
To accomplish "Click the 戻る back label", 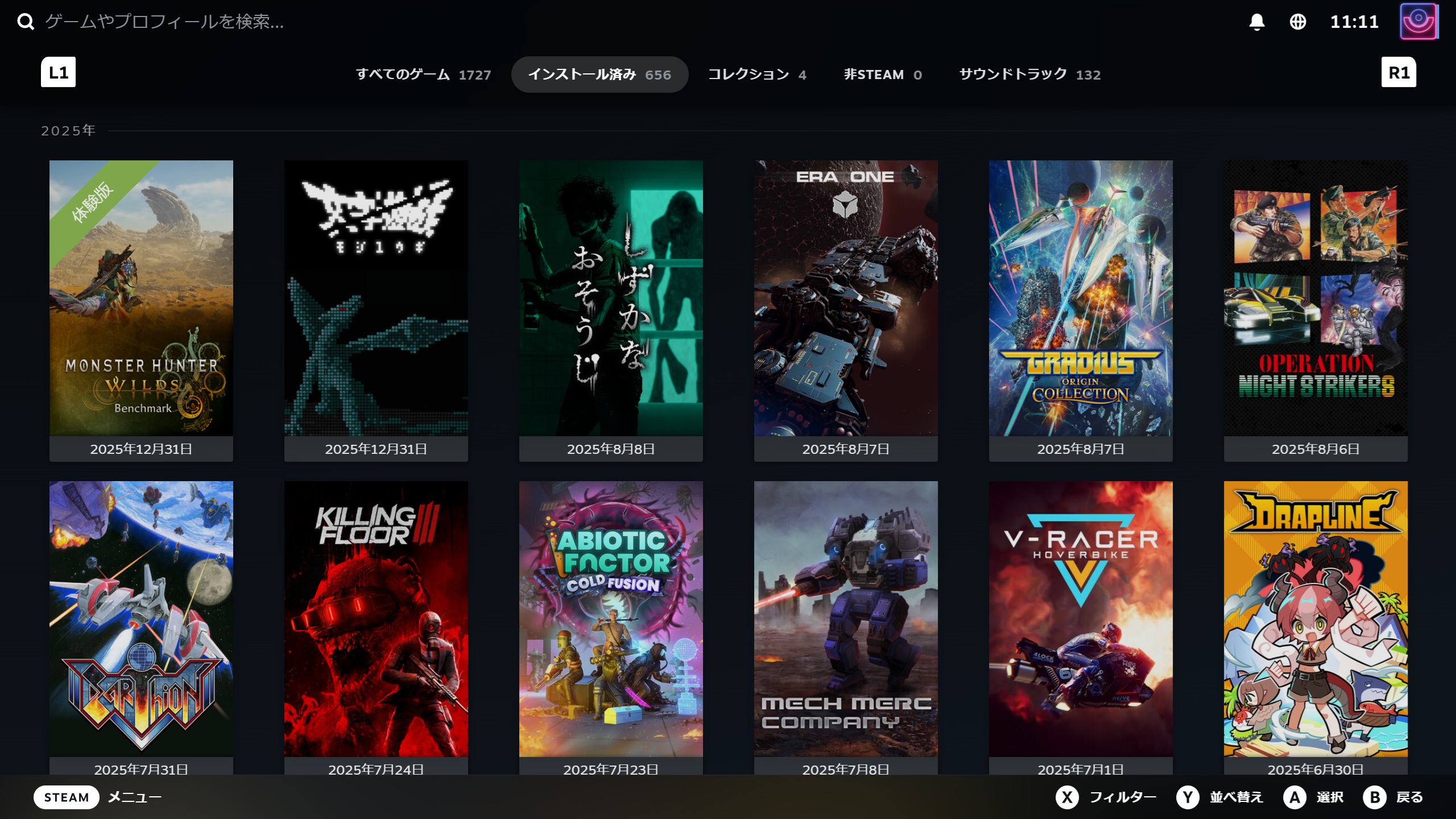I will [x=1410, y=797].
